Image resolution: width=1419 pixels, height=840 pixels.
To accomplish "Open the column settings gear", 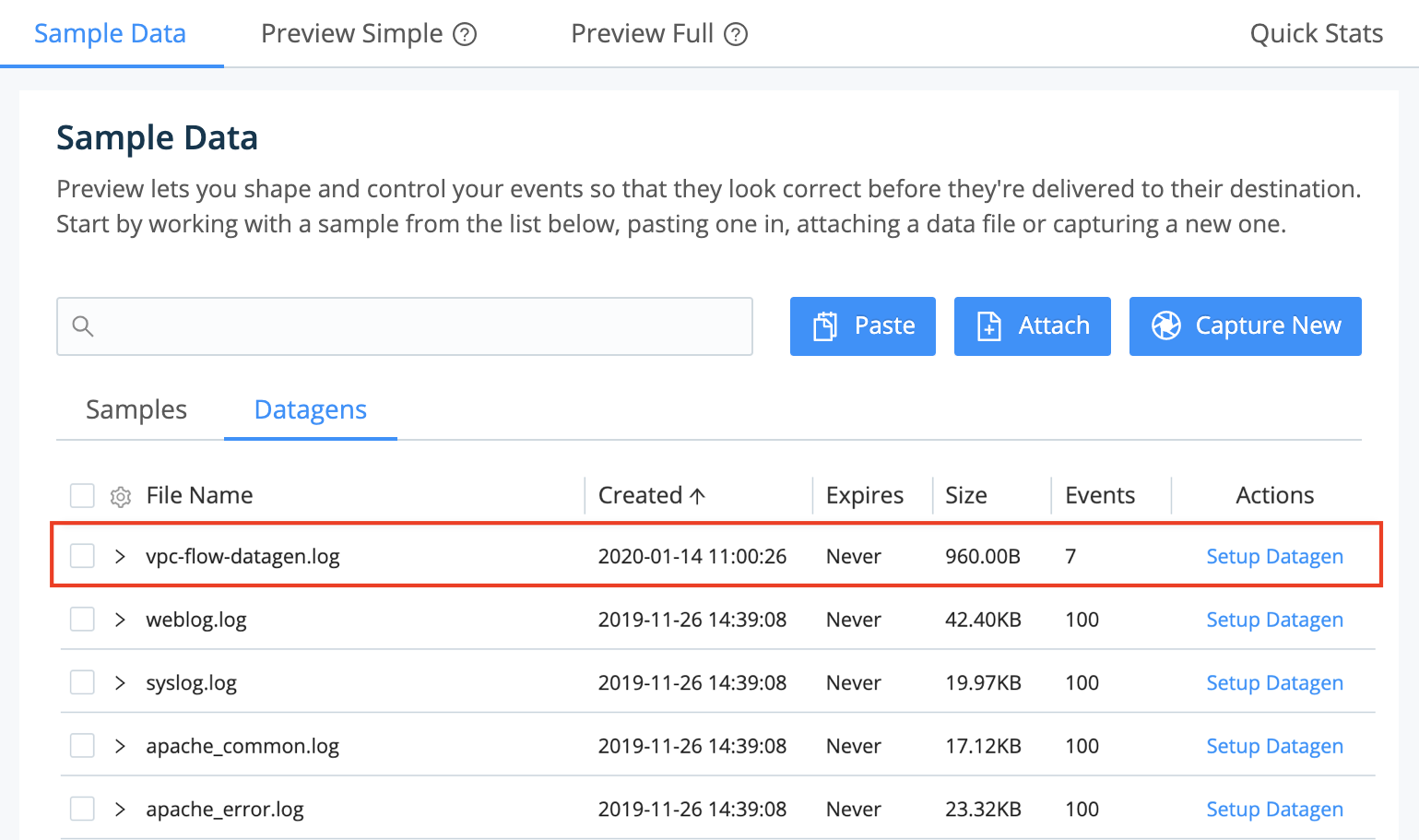I will tap(120, 495).
